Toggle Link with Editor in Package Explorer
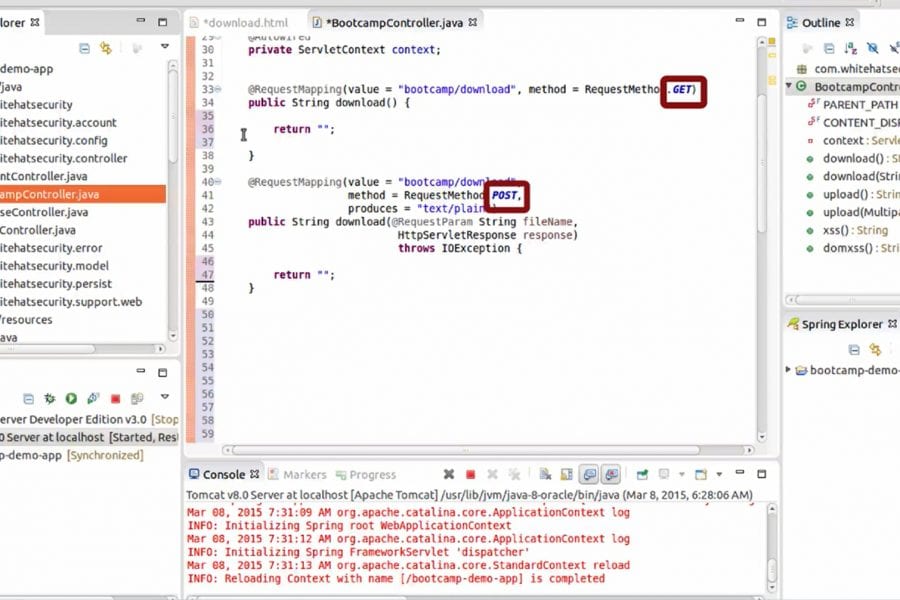Image resolution: width=900 pixels, height=600 pixels. click(105, 47)
